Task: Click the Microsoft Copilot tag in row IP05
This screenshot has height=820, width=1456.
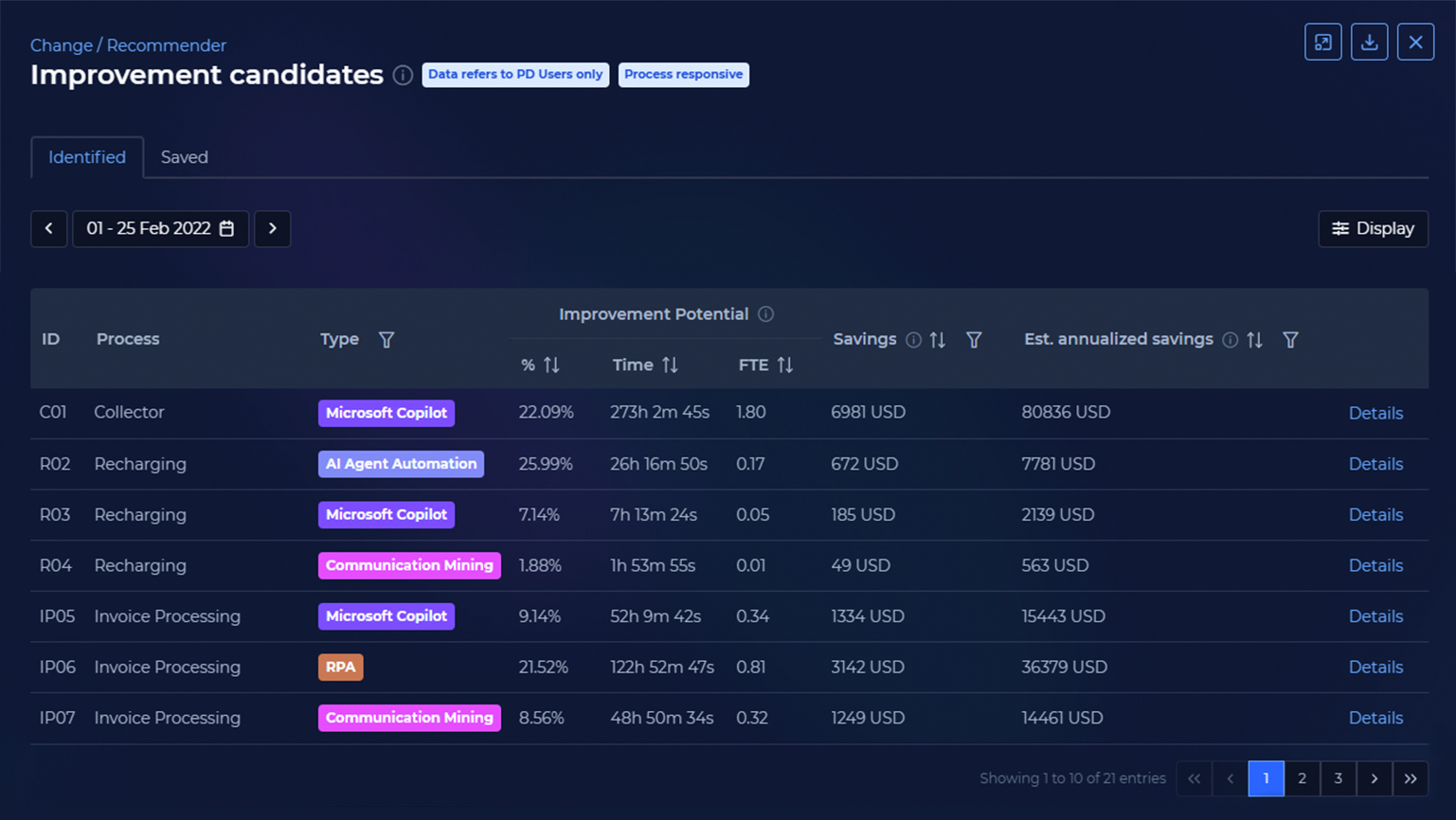Action: point(386,616)
